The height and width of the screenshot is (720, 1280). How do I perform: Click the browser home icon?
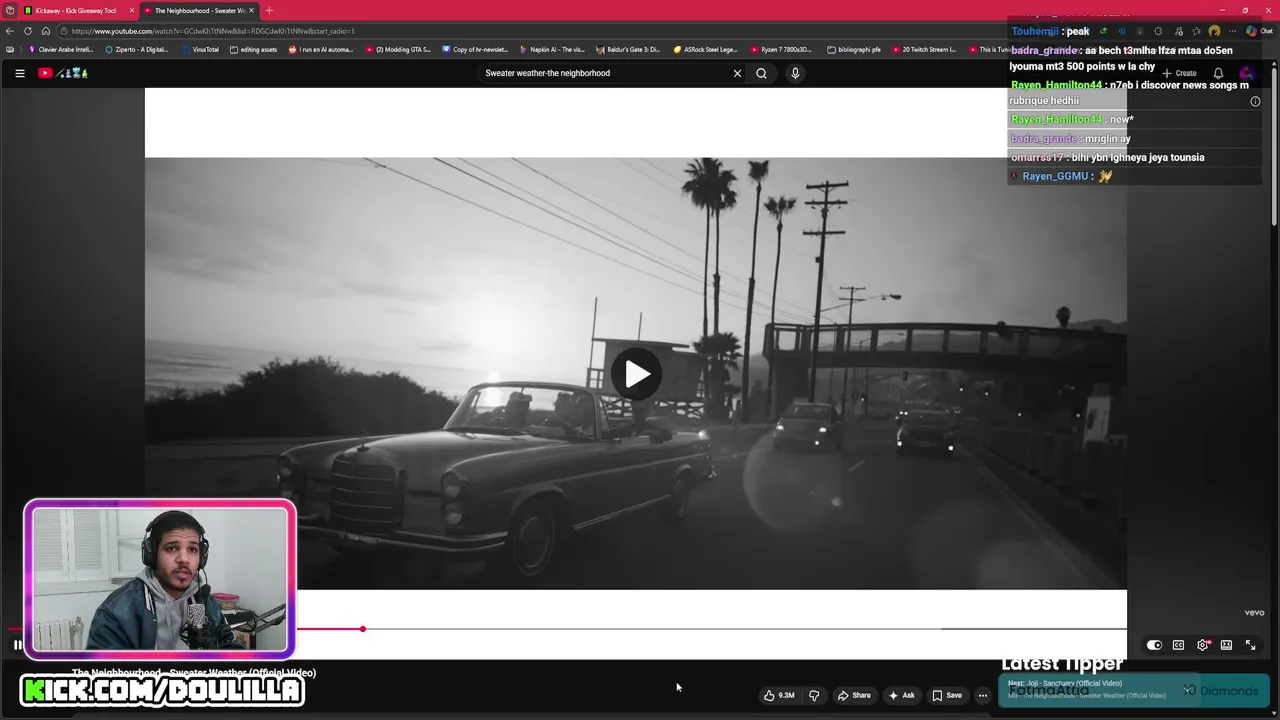point(45,31)
